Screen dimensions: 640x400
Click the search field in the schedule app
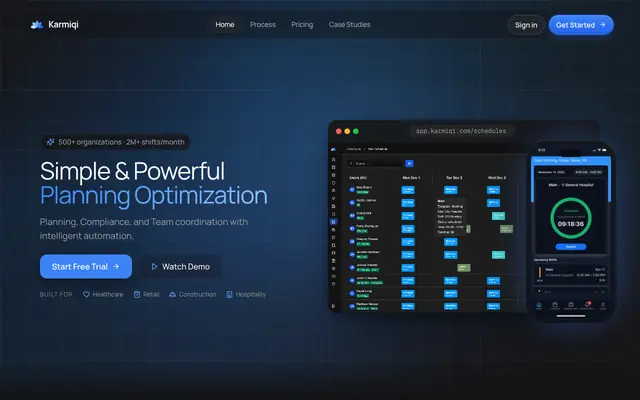[x=376, y=163]
